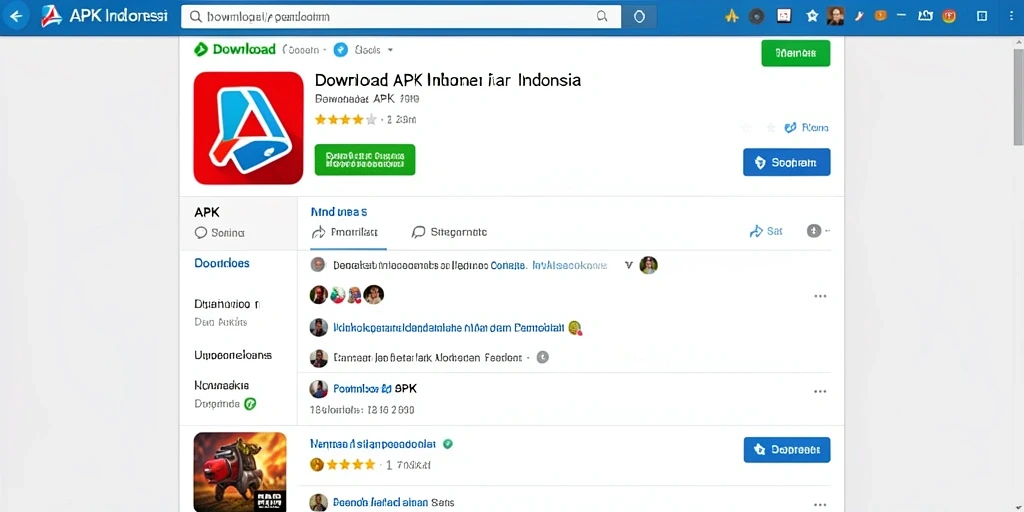
Task: Click the green download button below the rating
Action: pyautogui.click(x=364, y=159)
